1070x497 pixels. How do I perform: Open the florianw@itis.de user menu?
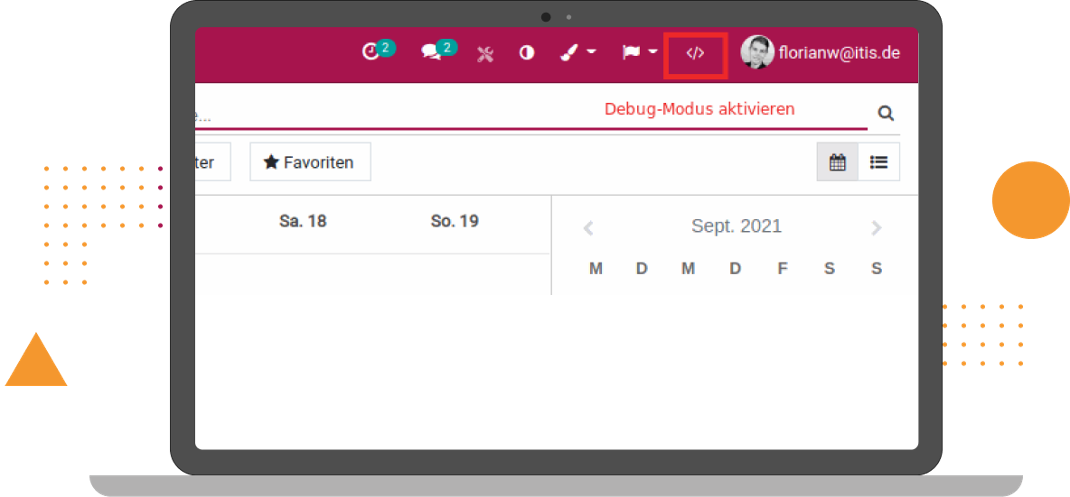839,53
